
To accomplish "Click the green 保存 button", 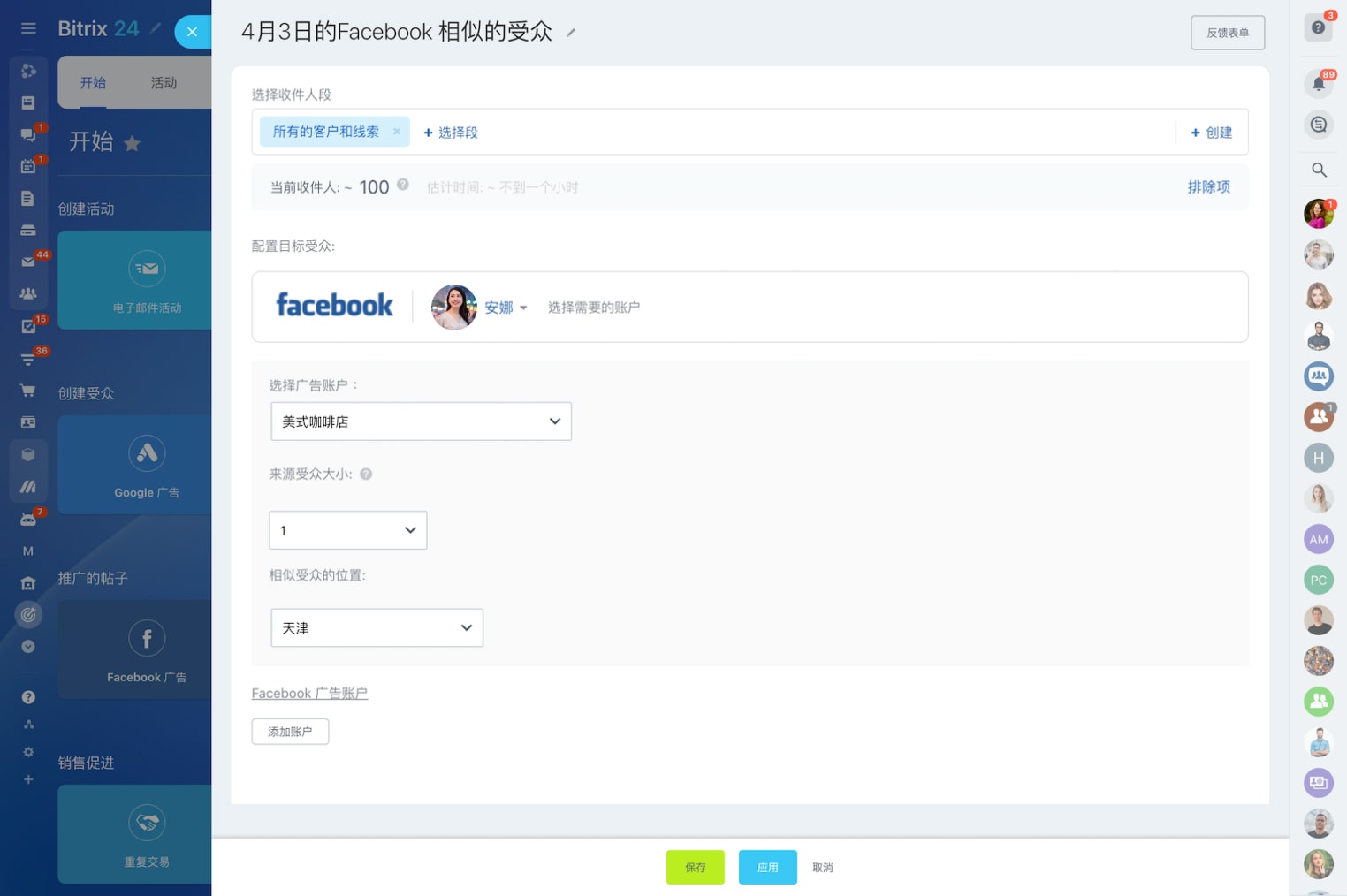I will pos(696,868).
